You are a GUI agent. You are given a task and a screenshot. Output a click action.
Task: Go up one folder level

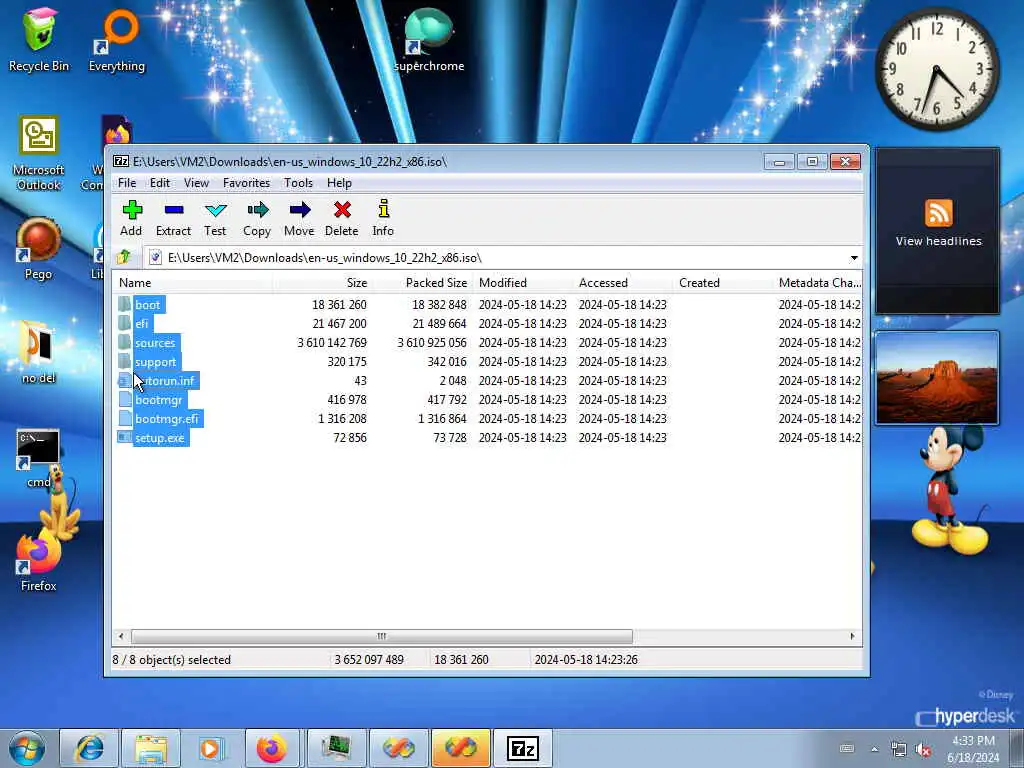coord(124,257)
